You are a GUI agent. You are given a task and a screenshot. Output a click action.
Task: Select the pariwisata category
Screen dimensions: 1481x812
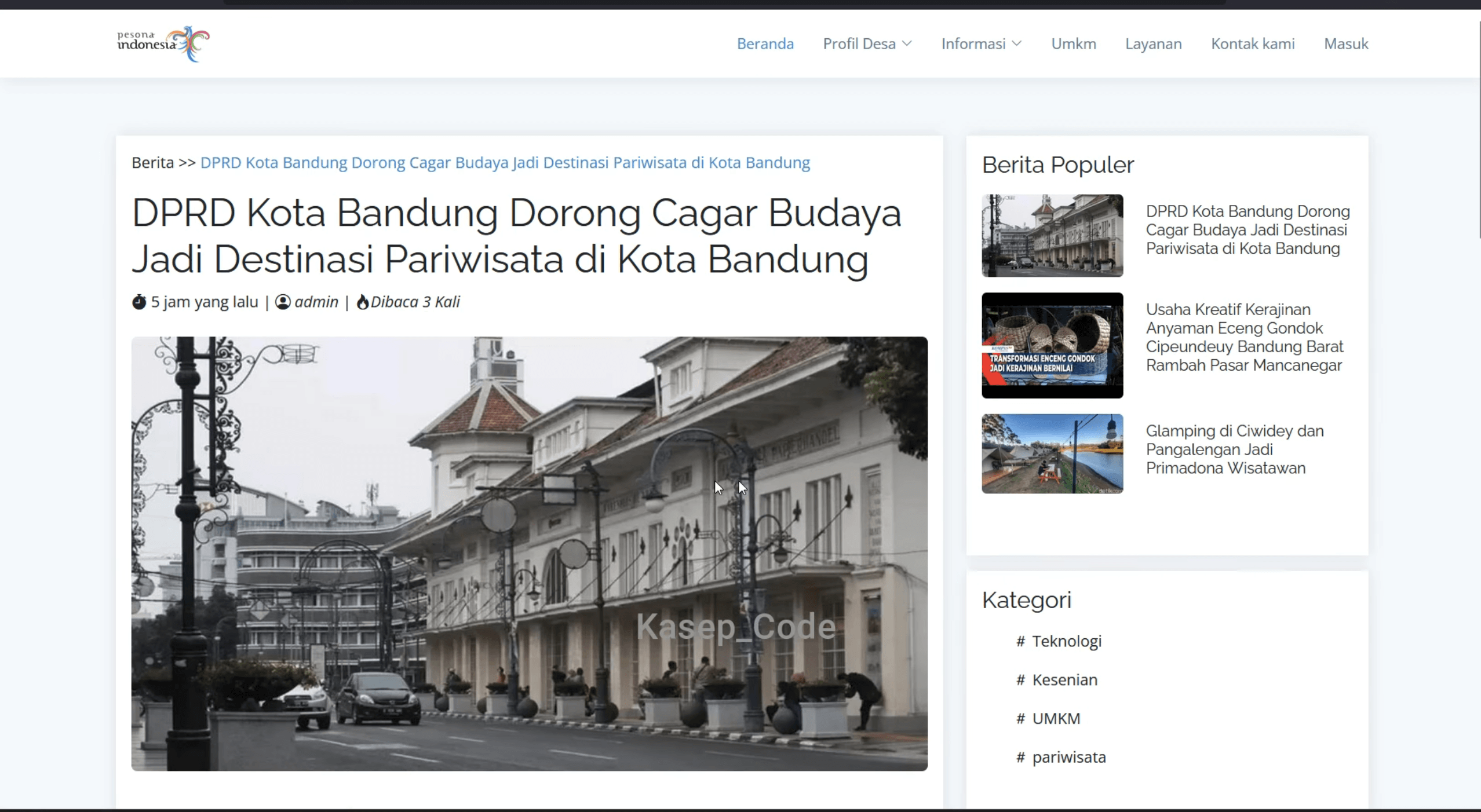[1068, 758]
